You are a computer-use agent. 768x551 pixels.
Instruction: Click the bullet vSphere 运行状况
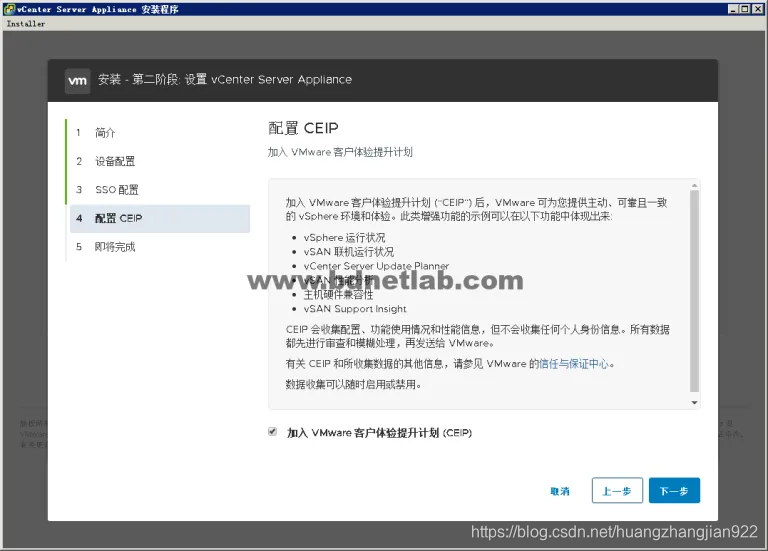[344, 238]
